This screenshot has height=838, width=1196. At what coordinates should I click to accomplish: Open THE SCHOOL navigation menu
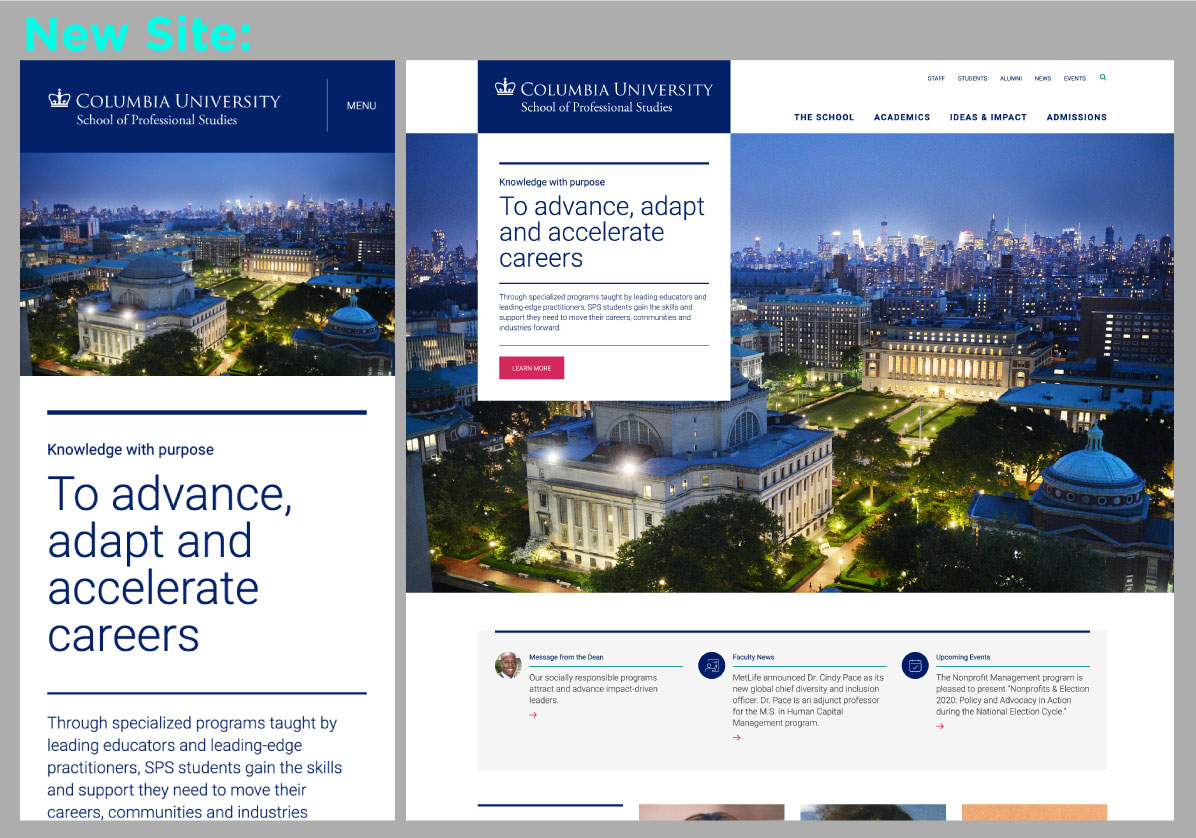pos(824,117)
